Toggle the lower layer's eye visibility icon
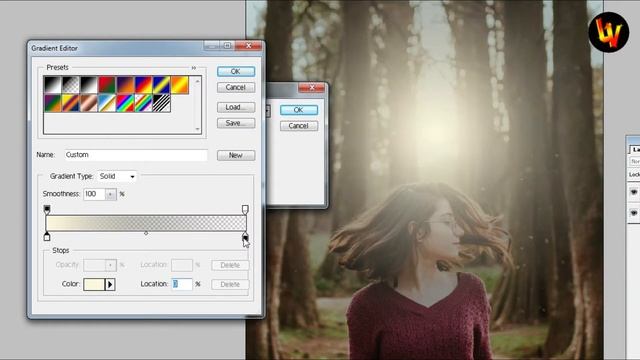Viewport: 640px width, 360px height. (634, 213)
